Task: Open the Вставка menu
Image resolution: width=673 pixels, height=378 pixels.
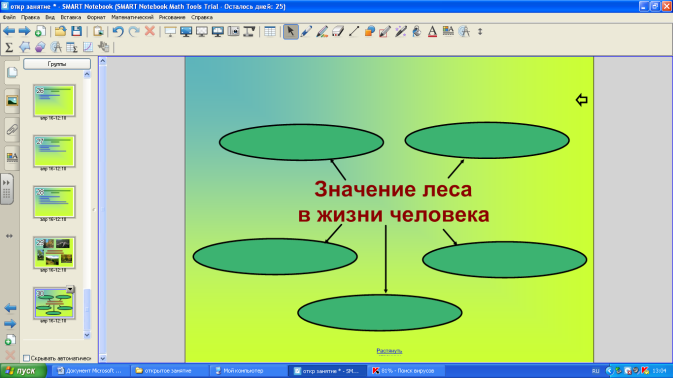Action: (70, 18)
